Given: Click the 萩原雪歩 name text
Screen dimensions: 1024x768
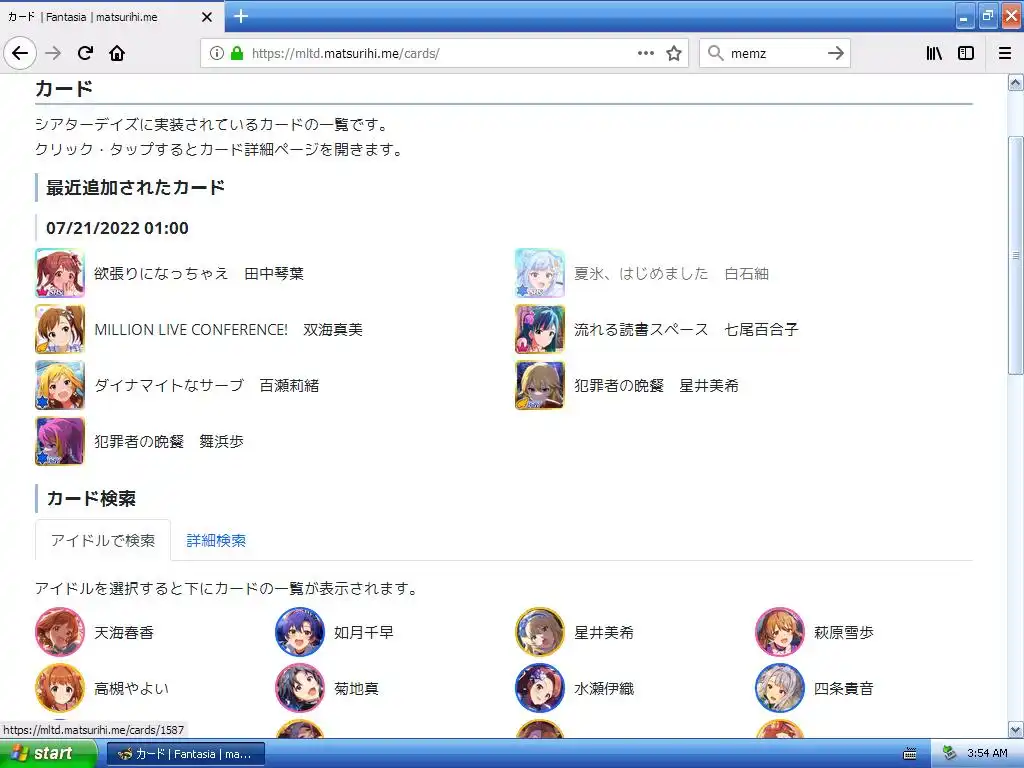Looking at the screenshot, I should coord(844,633).
